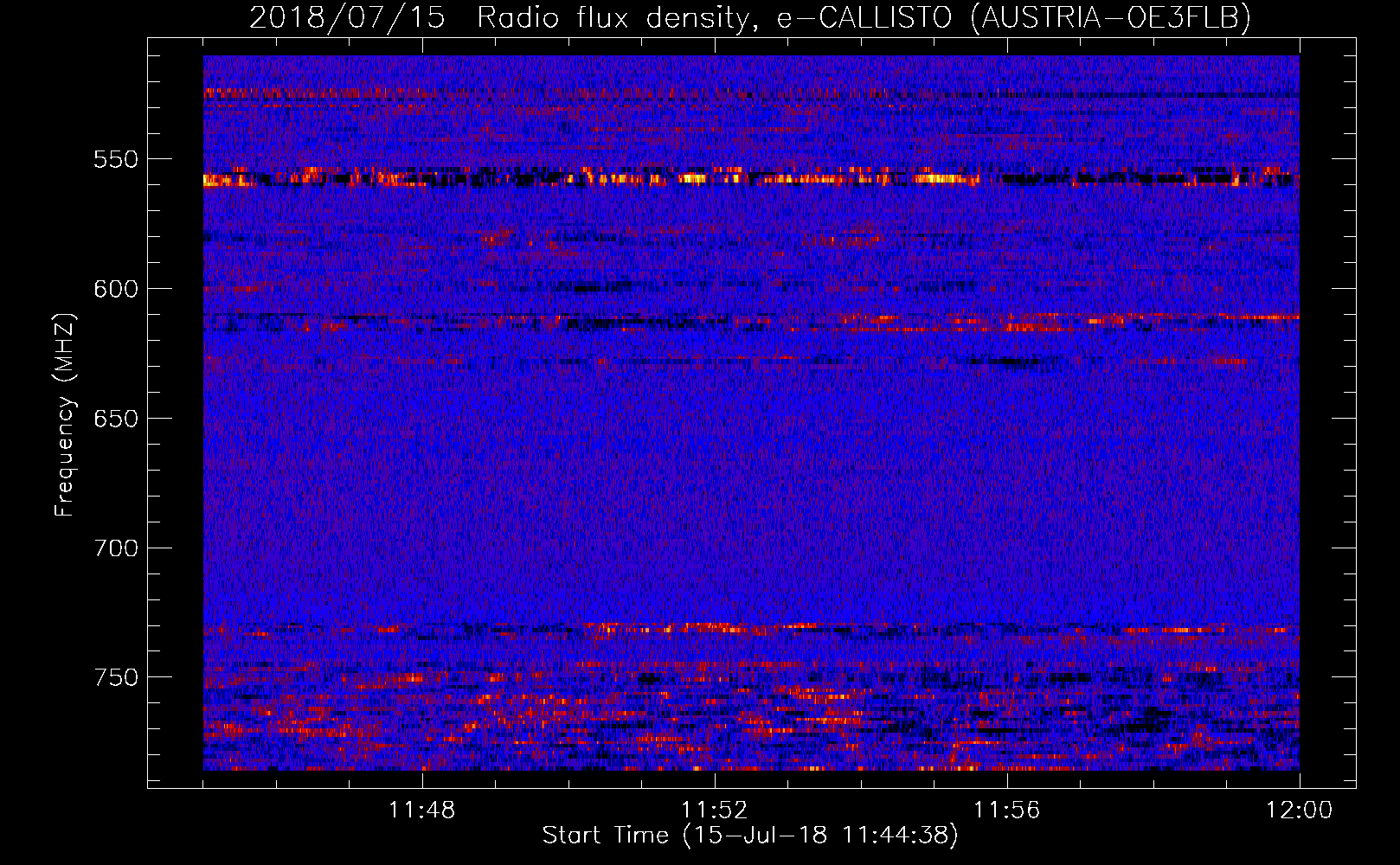Click the 11:52 time tick label
1400x865 pixels.
[x=715, y=811]
